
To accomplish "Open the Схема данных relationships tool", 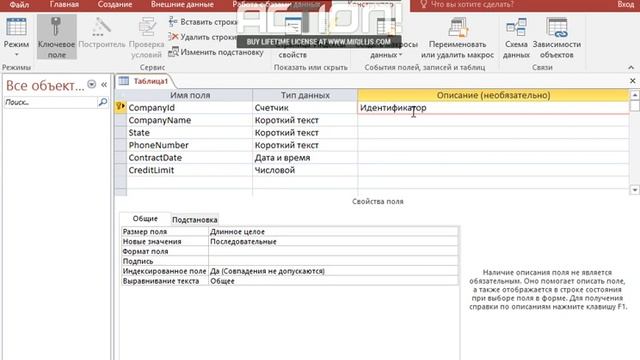I will [516, 38].
